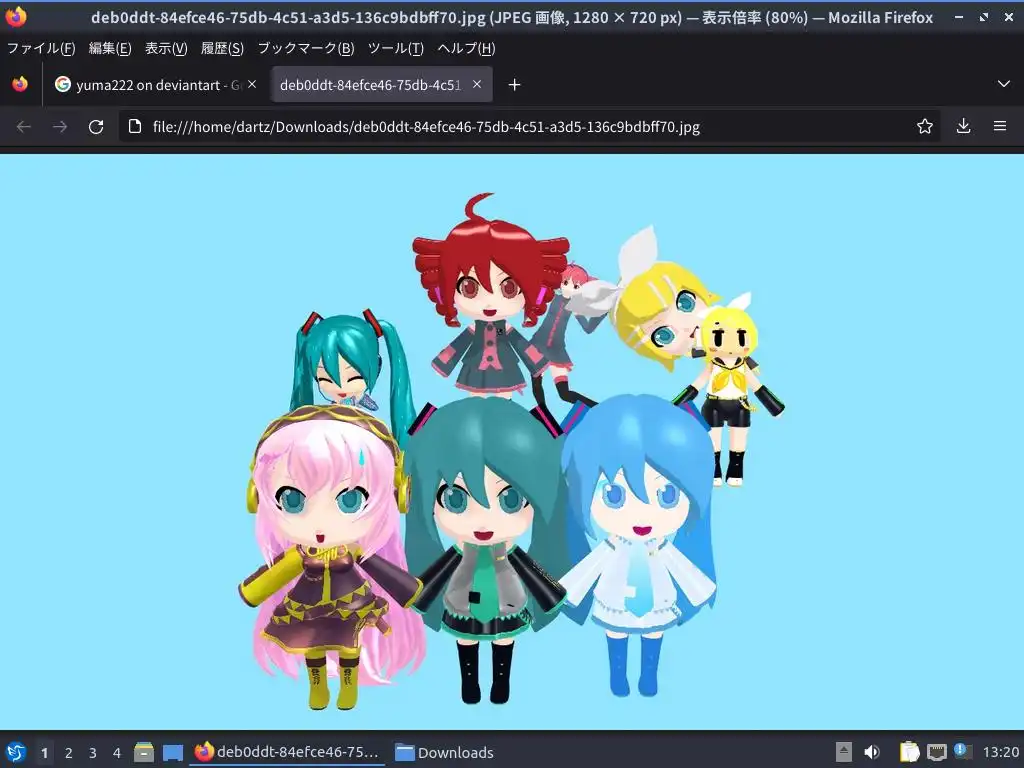Screen dimensions: 1024x768
Task: Open the update notification tray icon
Action: pos(963,751)
